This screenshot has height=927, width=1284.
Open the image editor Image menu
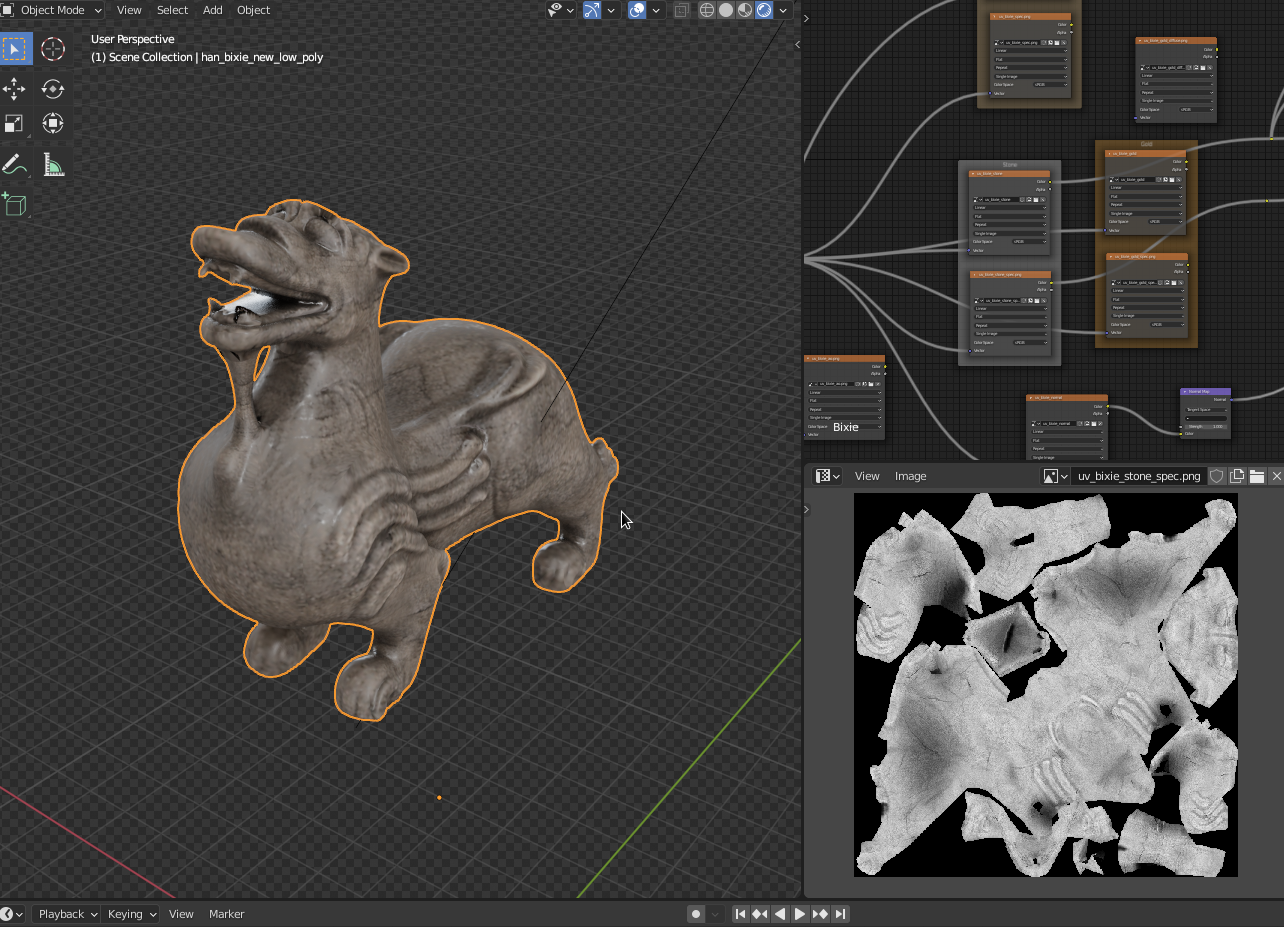click(x=910, y=476)
